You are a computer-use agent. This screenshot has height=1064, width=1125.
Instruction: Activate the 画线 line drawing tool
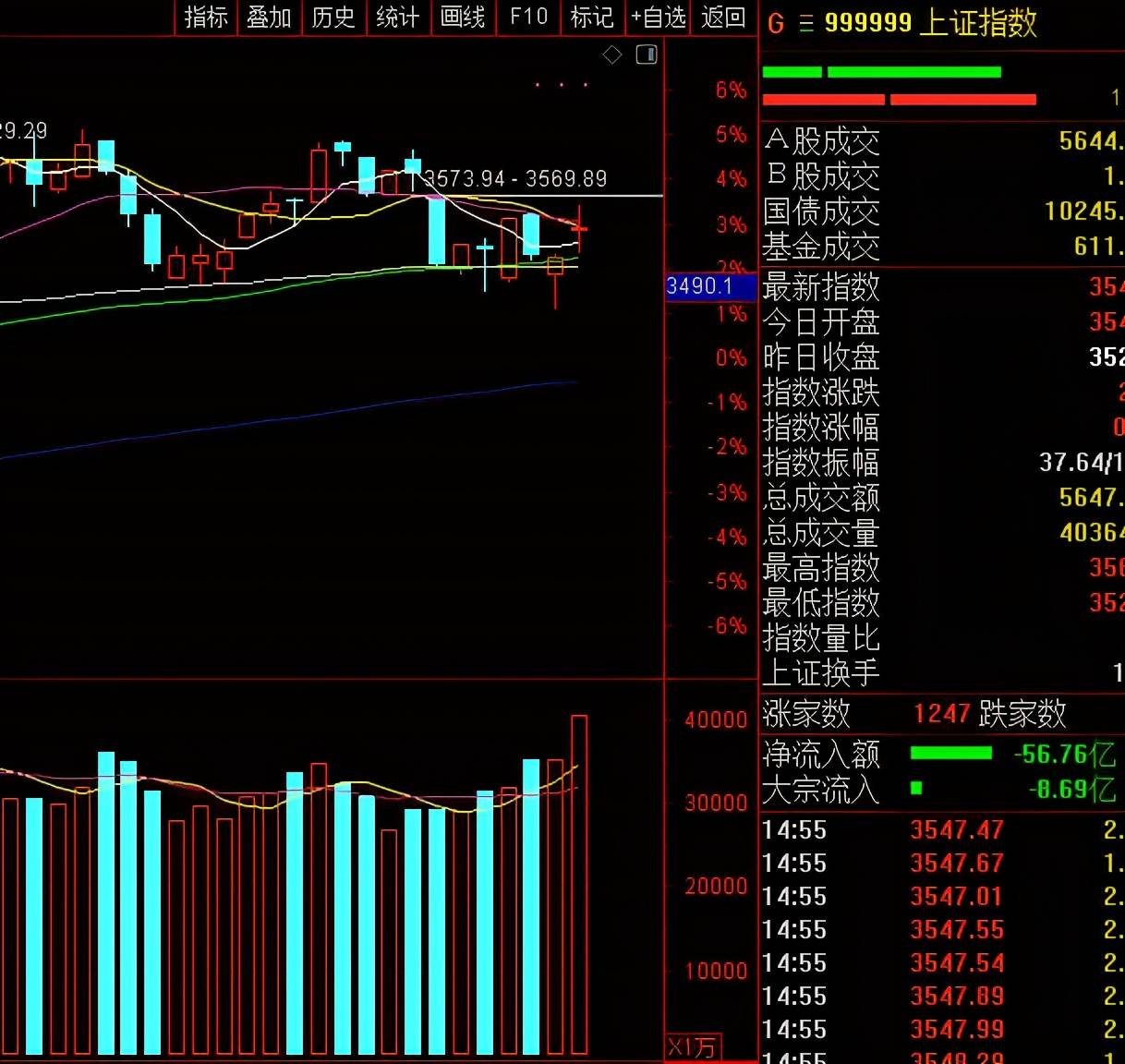[463, 18]
